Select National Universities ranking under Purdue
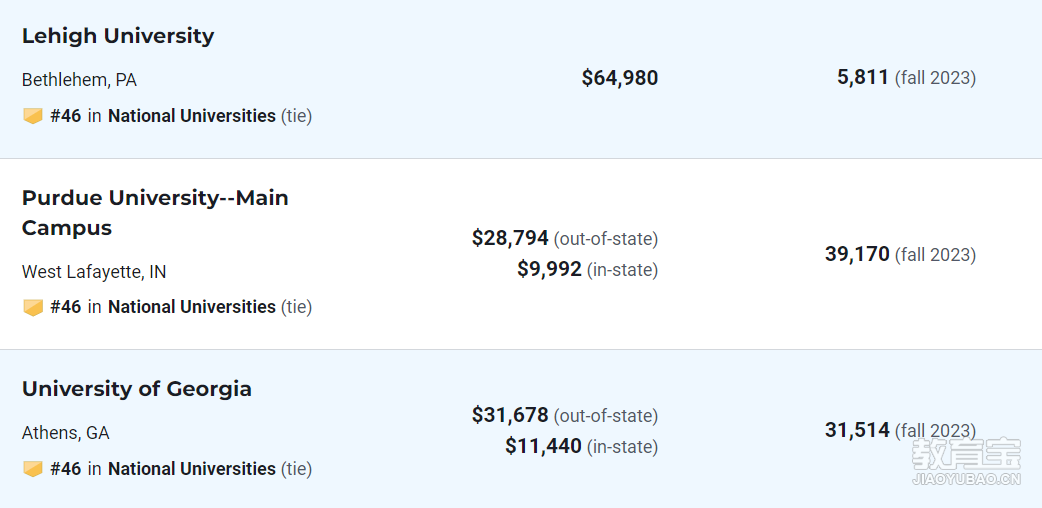The width and height of the screenshot is (1042, 508). click(x=191, y=307)
